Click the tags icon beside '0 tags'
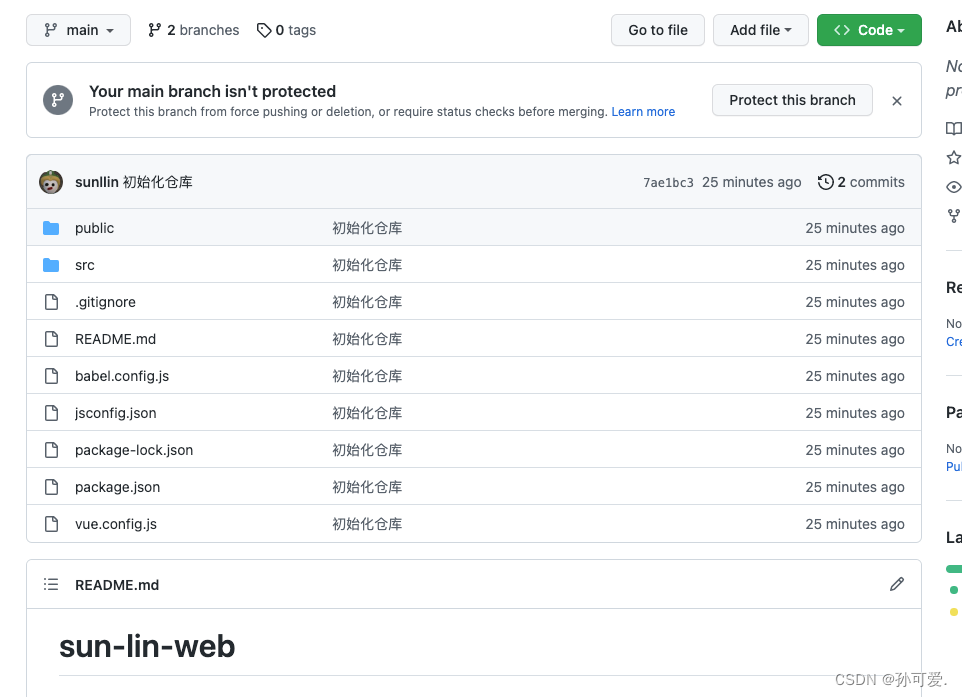Viewport: 962px width, 697px height. pyautogui.click(x=262, y=30)
